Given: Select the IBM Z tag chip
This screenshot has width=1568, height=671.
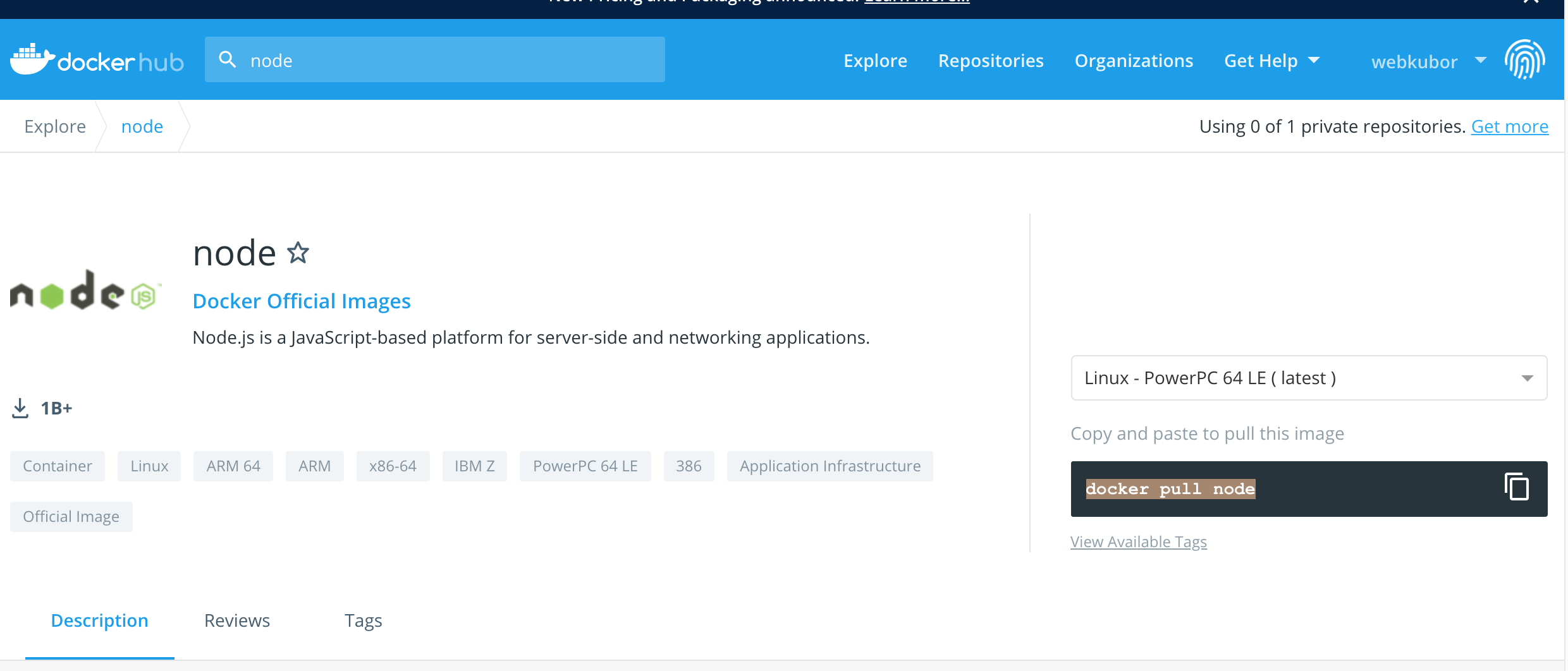Looking at the screenshot, I should [475, 466].
